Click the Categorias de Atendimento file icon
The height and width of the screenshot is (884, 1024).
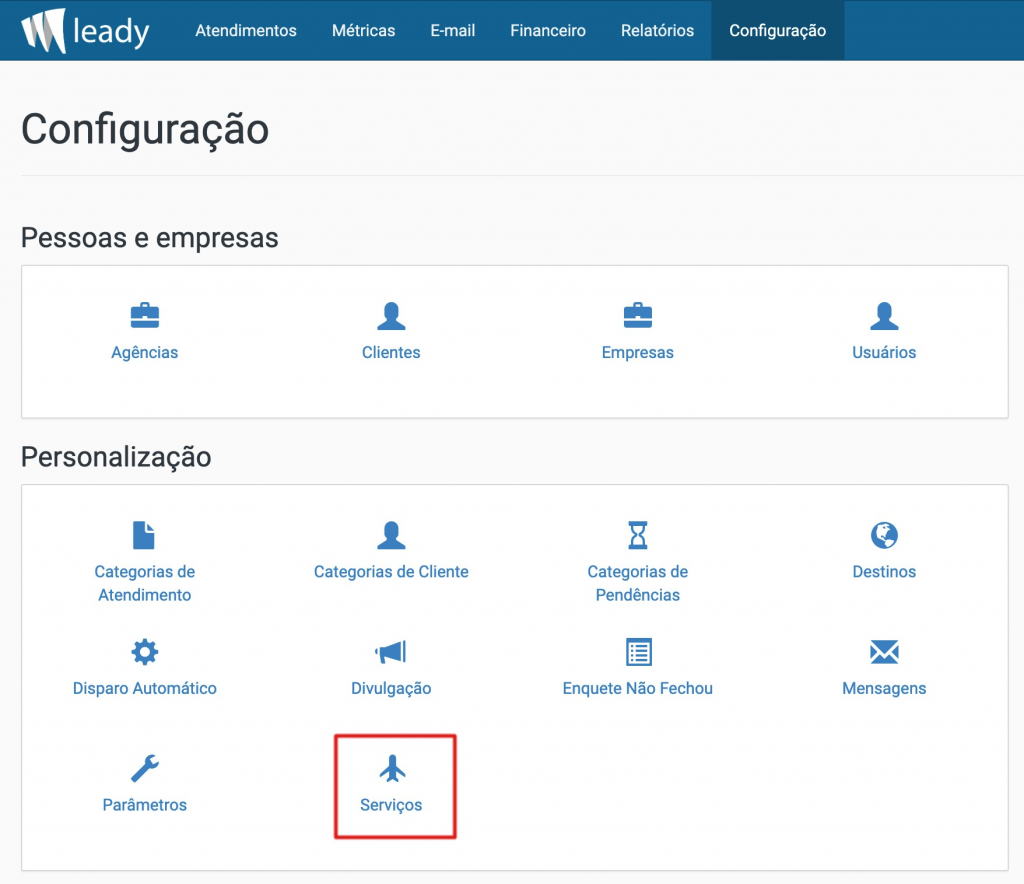[x=144, y=535]
